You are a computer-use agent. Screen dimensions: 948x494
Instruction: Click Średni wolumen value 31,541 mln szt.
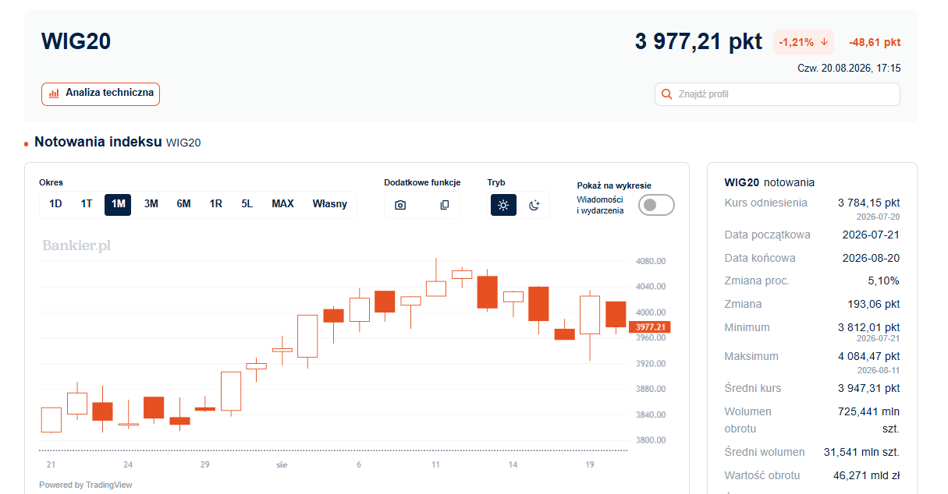[x=862, y=452]
